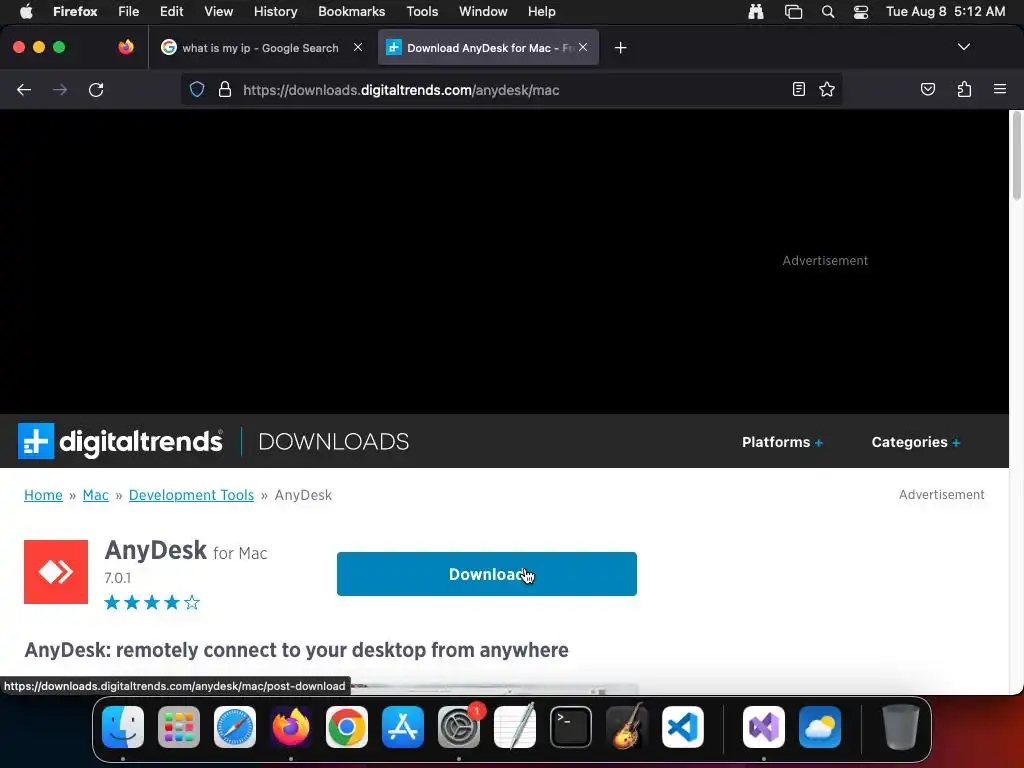Open Finder from the Dock
1024x768 pixels.
pyautogui.click(x=123, y=727)
